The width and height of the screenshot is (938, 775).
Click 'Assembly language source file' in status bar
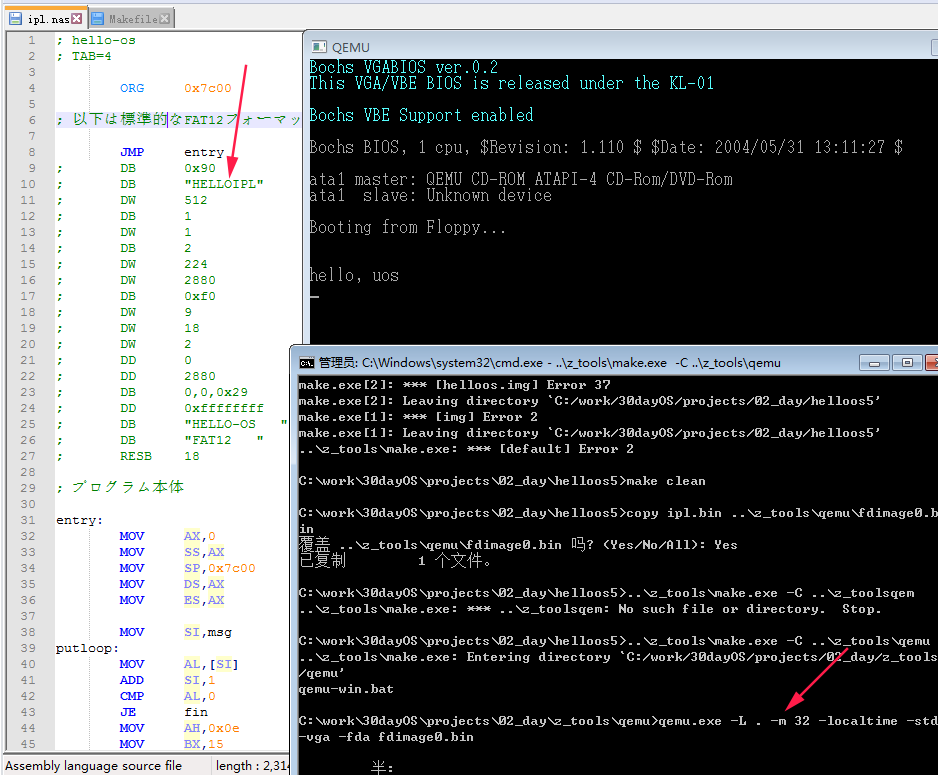(93, 765)
